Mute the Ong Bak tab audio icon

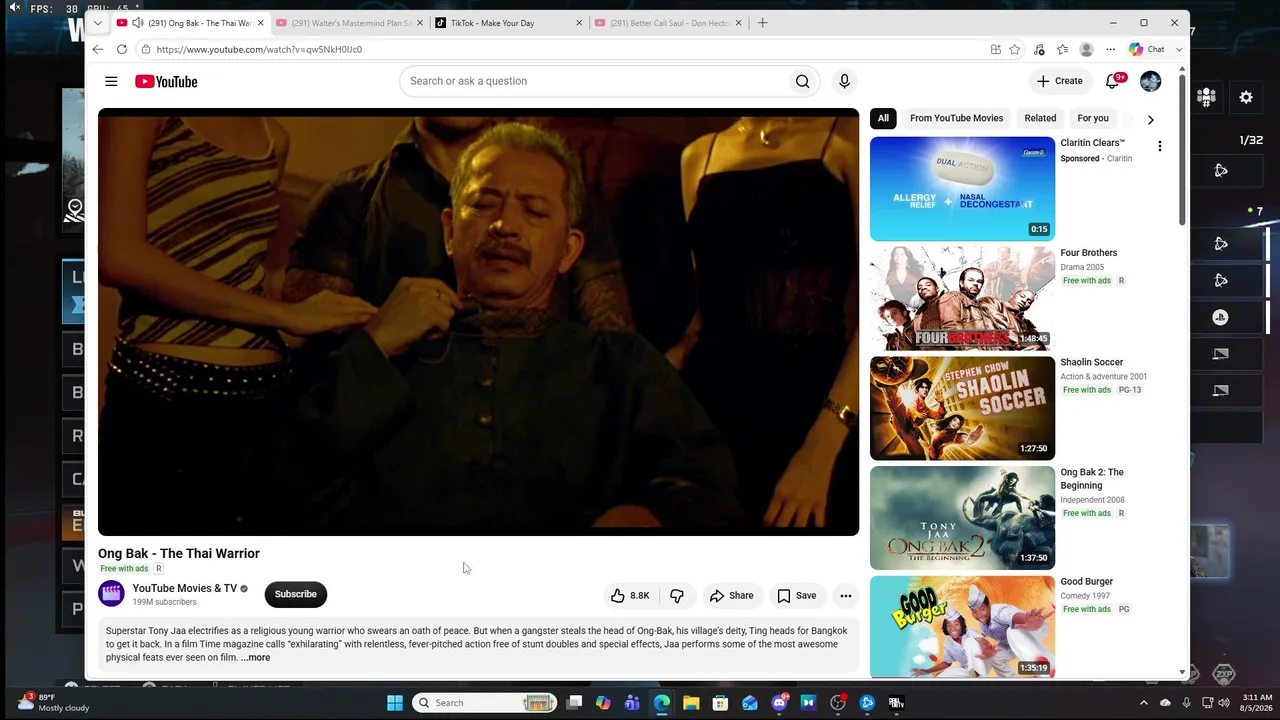pos(137,23)
